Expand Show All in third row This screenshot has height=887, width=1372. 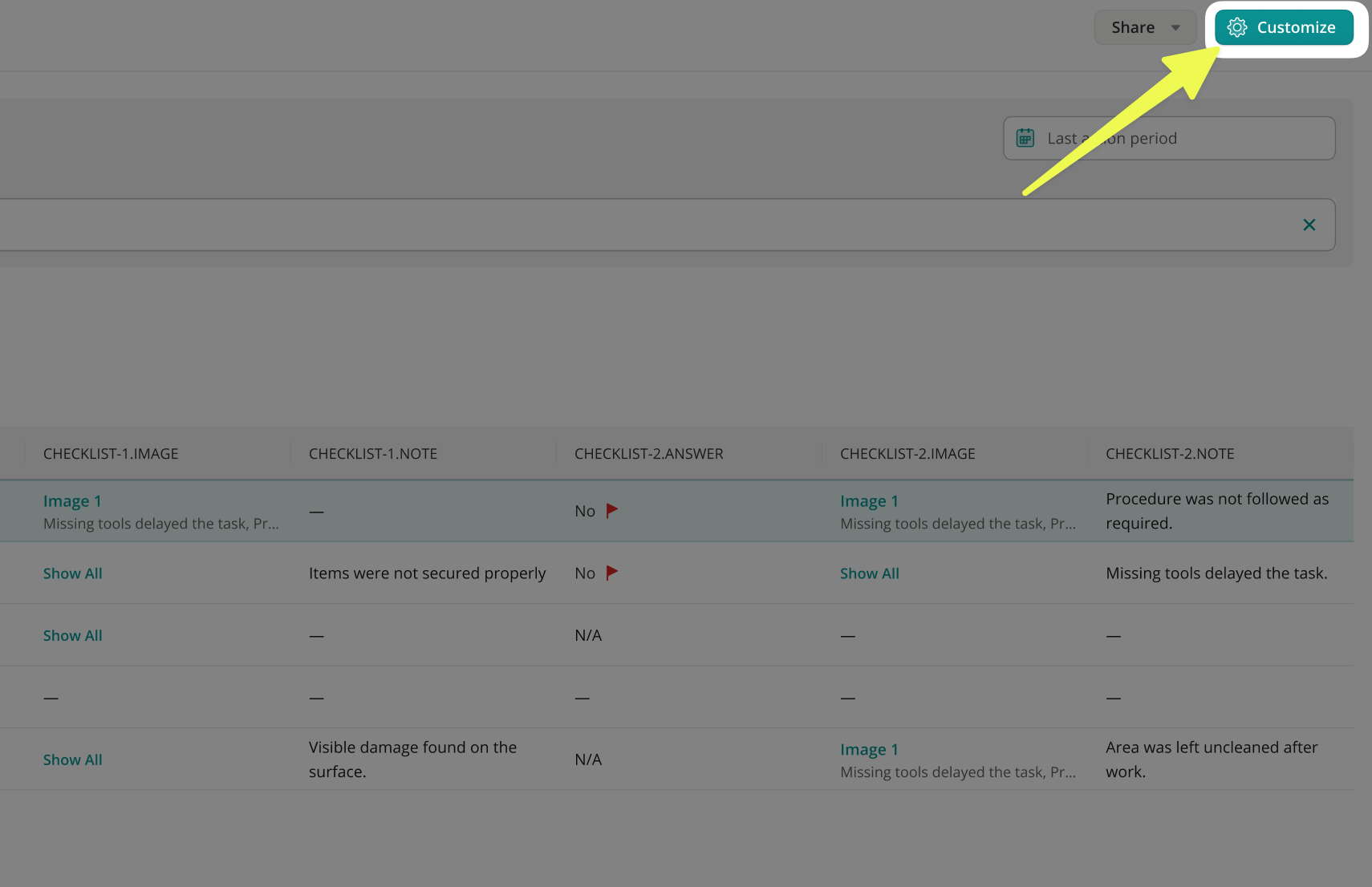pos(72,635)
